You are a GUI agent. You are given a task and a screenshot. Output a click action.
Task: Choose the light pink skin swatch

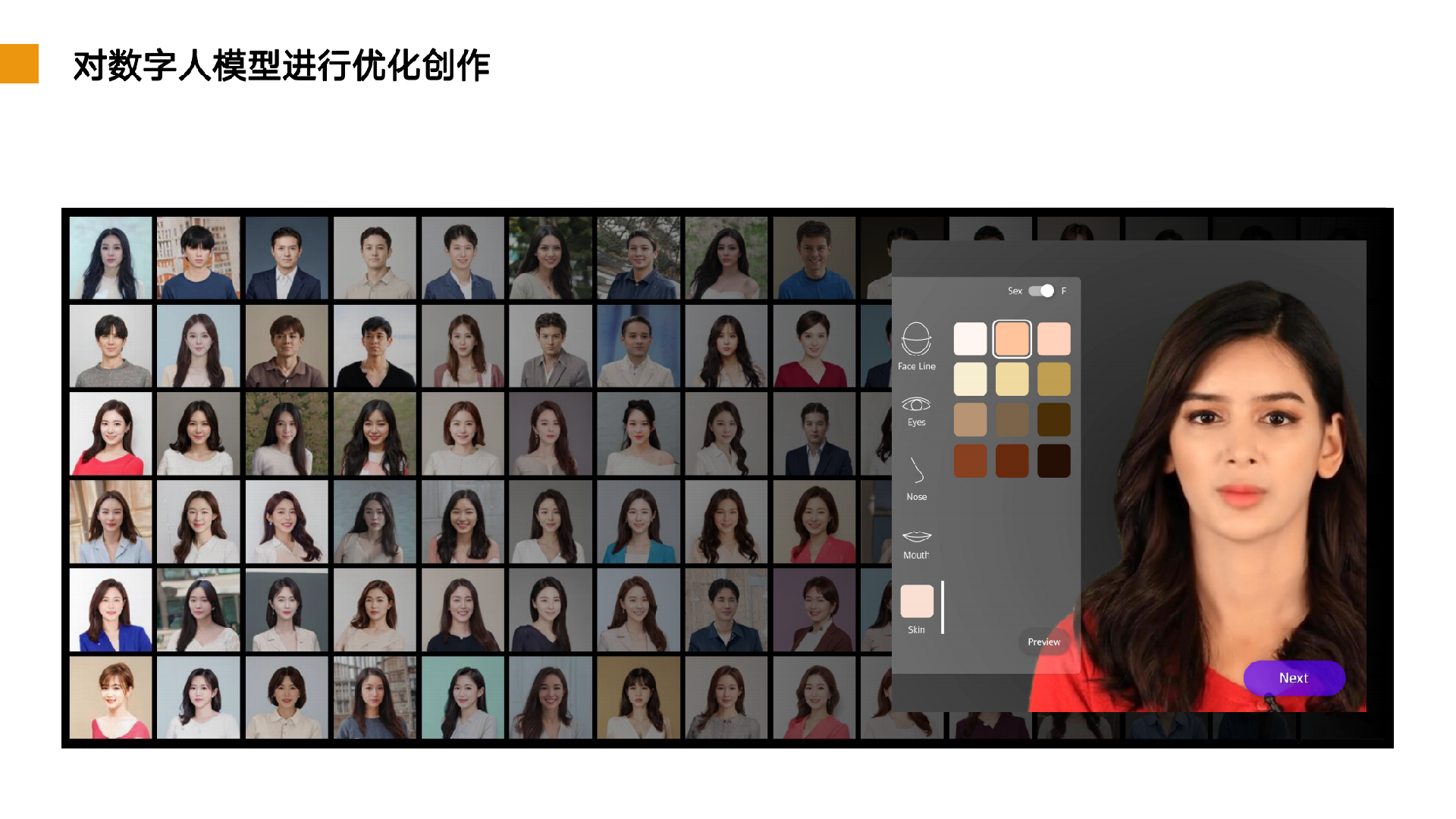pyautogui.click(x=1053, y=339)
